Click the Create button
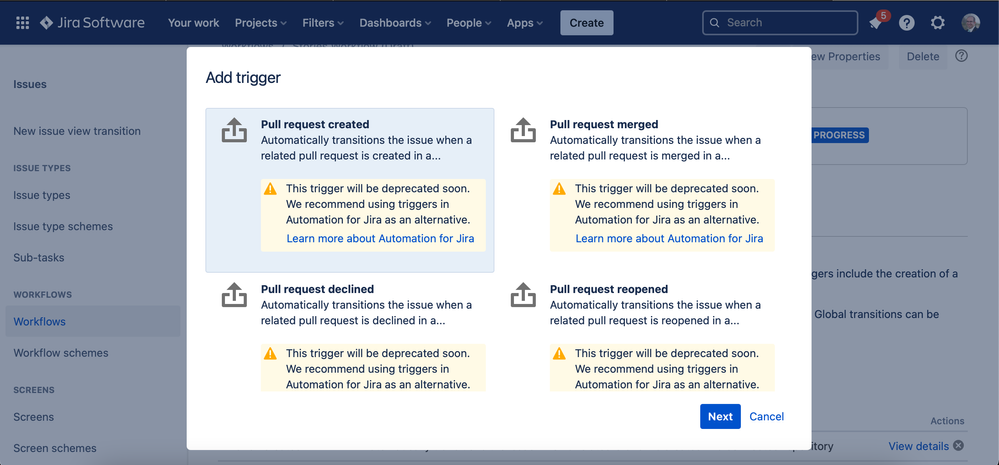This screenshot has height=465, width=999. coord(587,23)
